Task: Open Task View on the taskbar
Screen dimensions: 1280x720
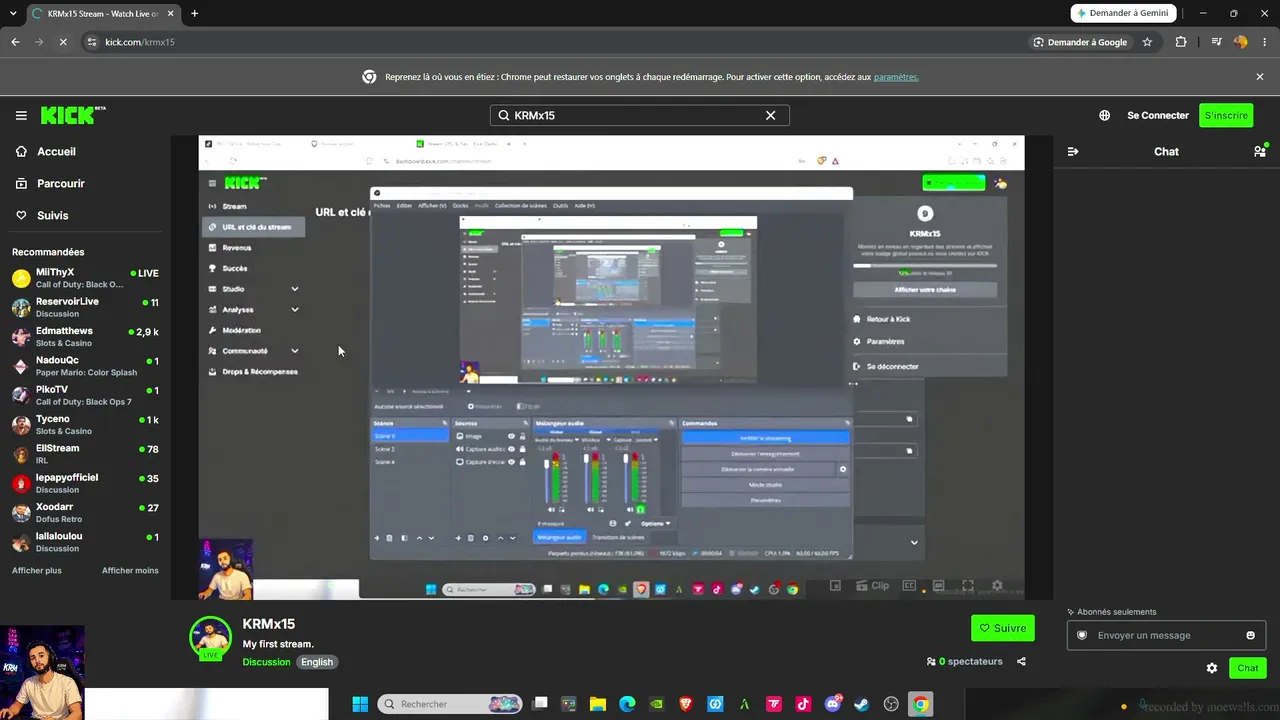Action: point(540,704)
